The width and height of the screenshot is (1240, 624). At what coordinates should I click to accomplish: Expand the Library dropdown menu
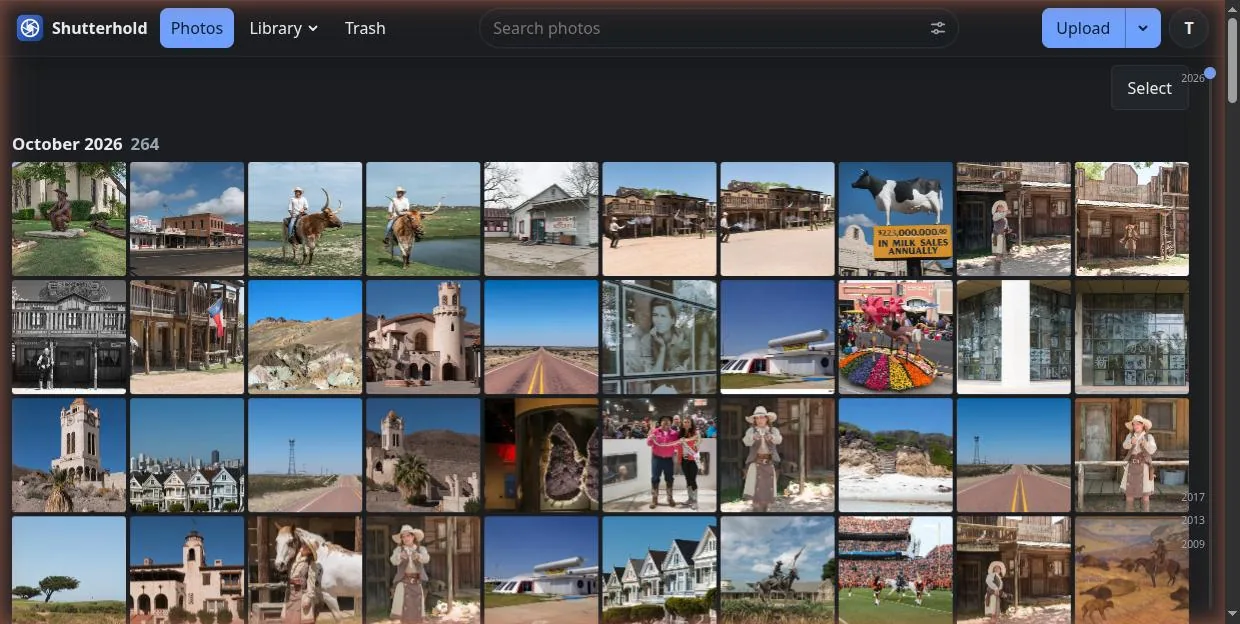(283, 28)
